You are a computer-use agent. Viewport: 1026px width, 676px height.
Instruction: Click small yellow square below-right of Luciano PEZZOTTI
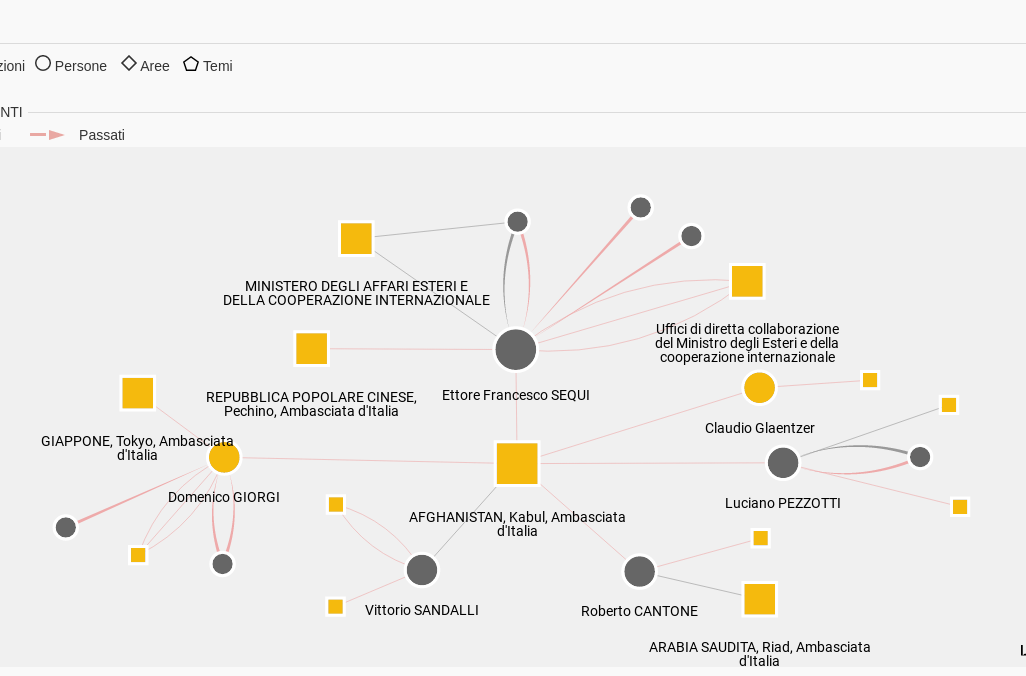pos(960,507)
